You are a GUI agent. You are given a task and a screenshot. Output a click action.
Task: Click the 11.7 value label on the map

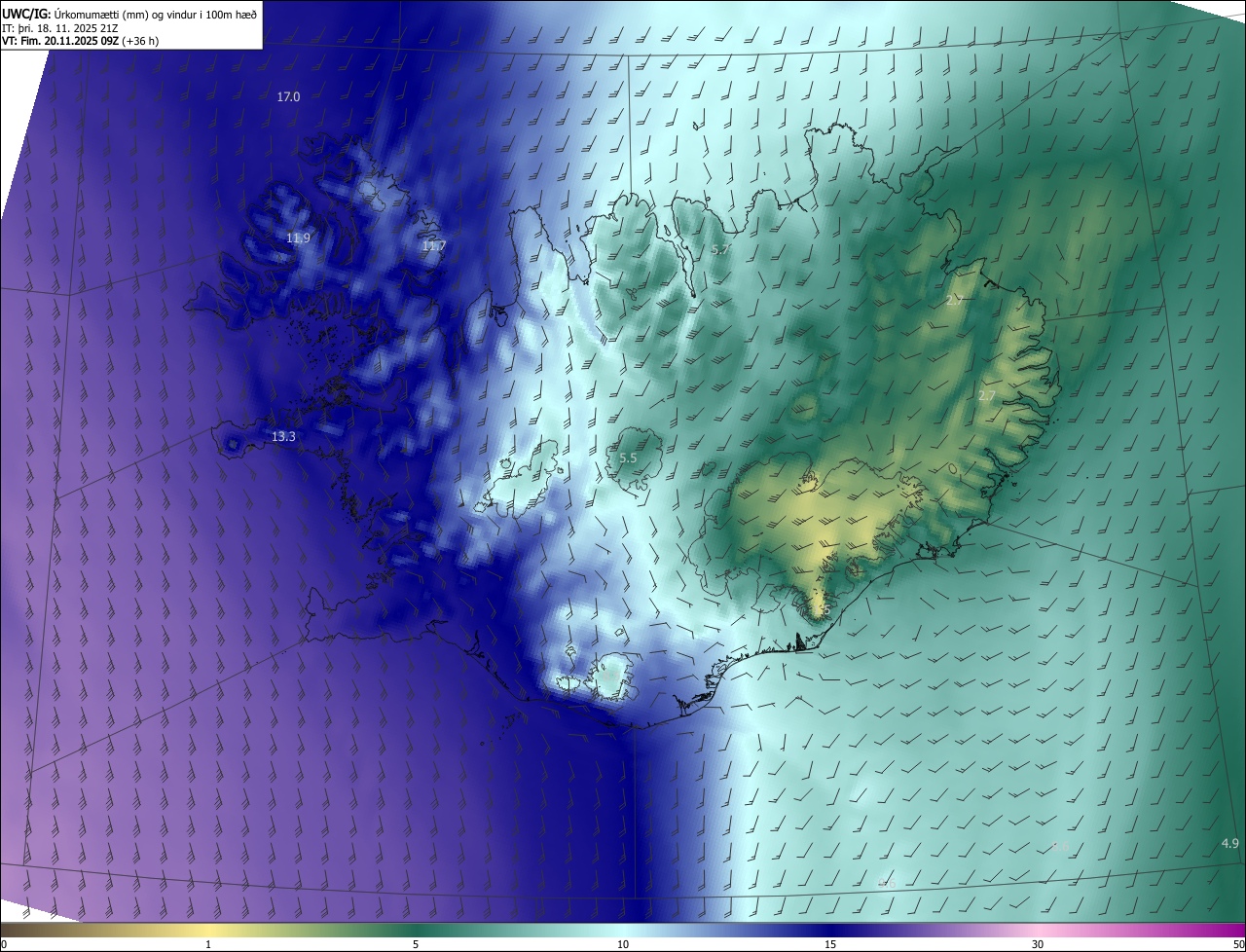(x=433, y=246)
